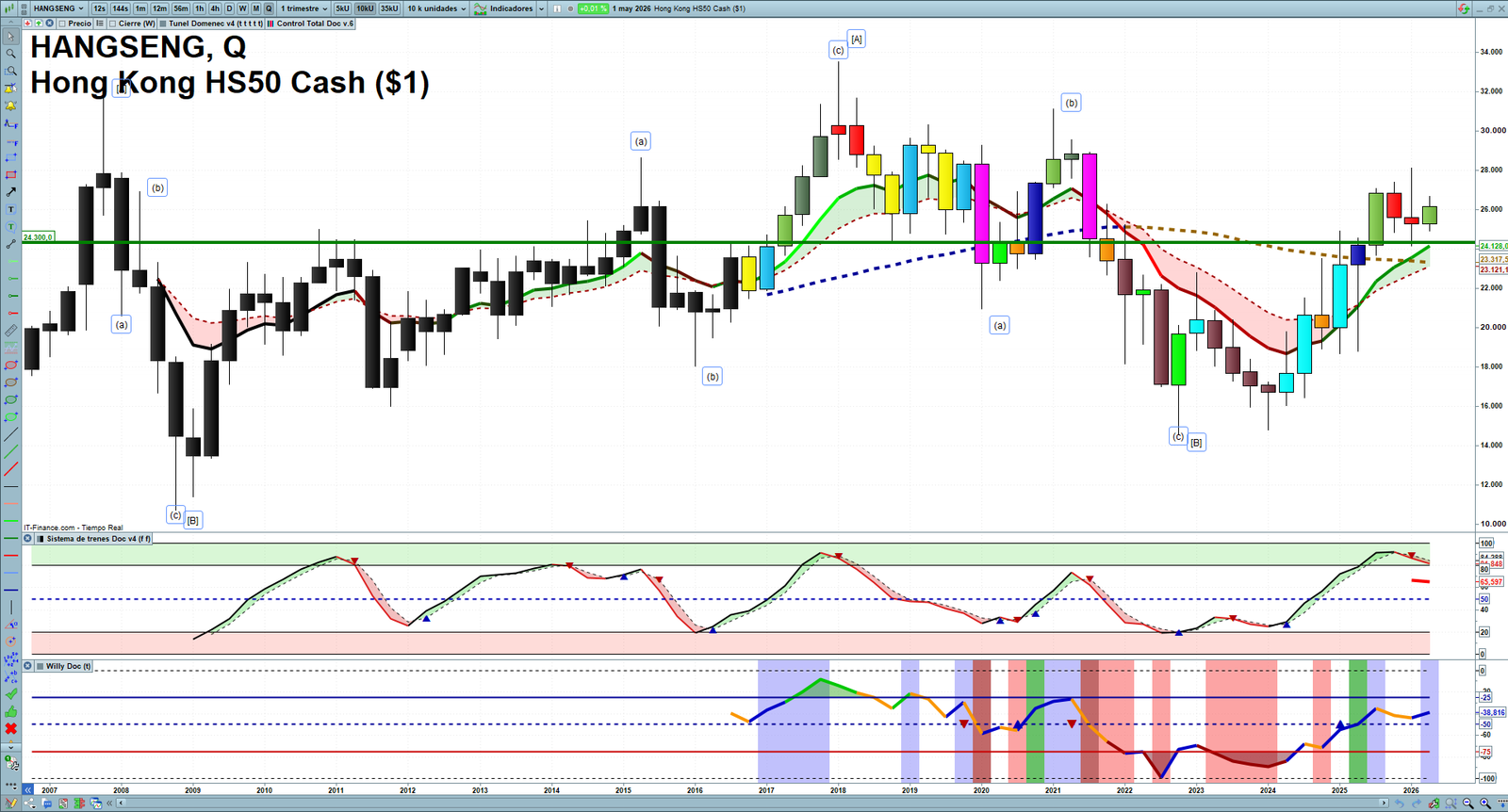Expand more drawing tools chevron in left toolbar

(10, 747)
